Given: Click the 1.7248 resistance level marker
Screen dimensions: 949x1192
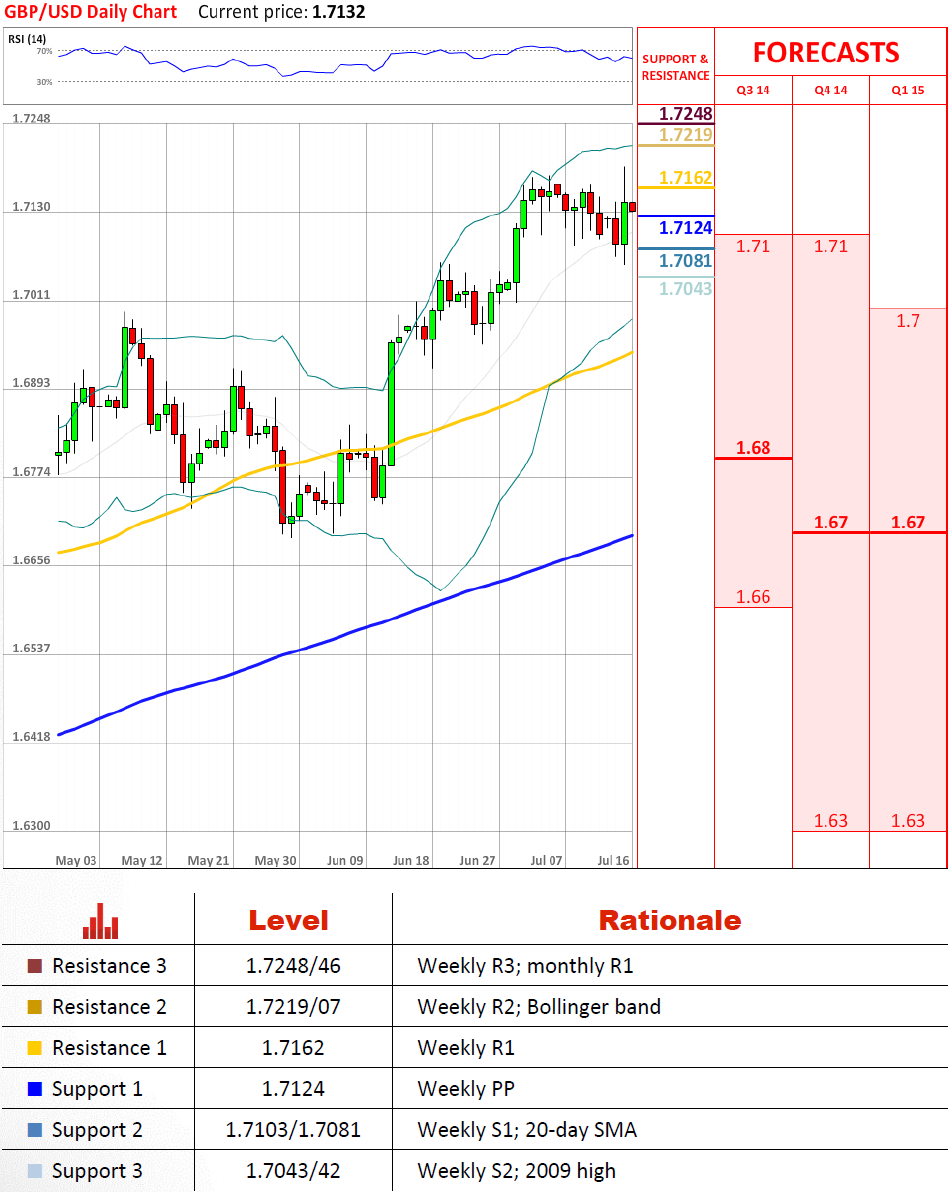Looking at the screenshot, I should tap(685, 114).
